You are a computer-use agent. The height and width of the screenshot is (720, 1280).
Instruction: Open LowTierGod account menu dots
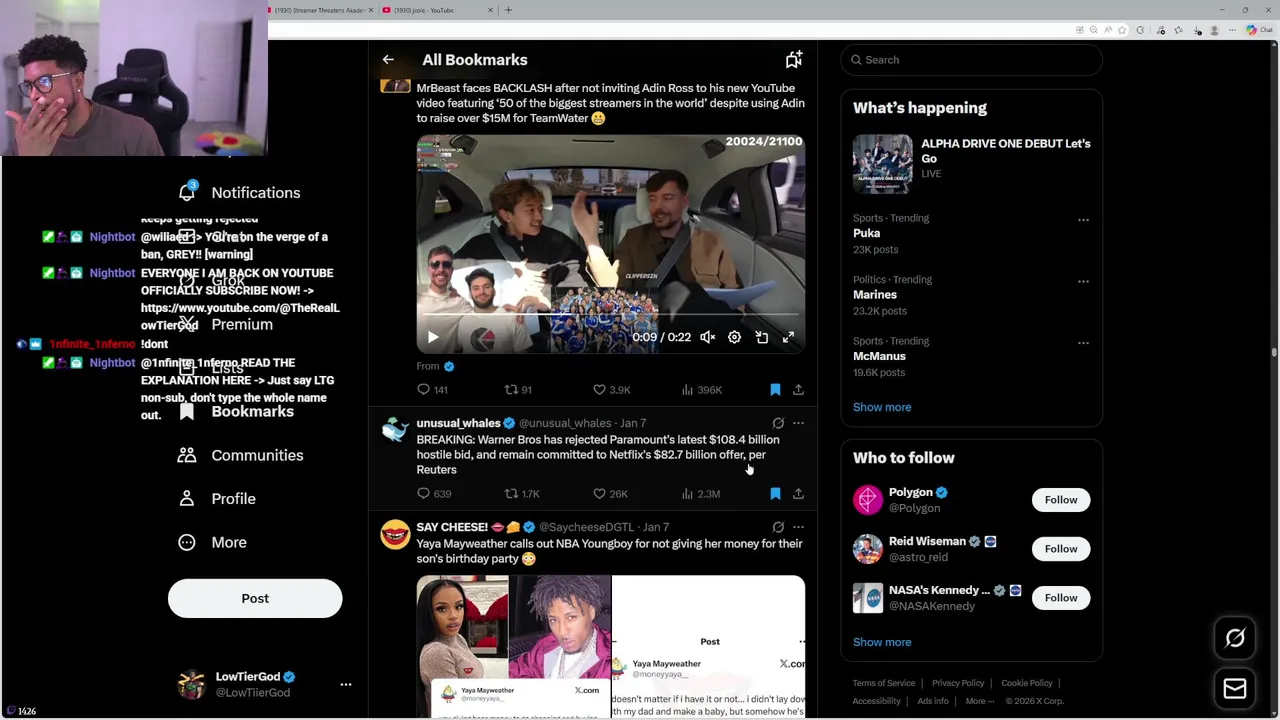346,685
